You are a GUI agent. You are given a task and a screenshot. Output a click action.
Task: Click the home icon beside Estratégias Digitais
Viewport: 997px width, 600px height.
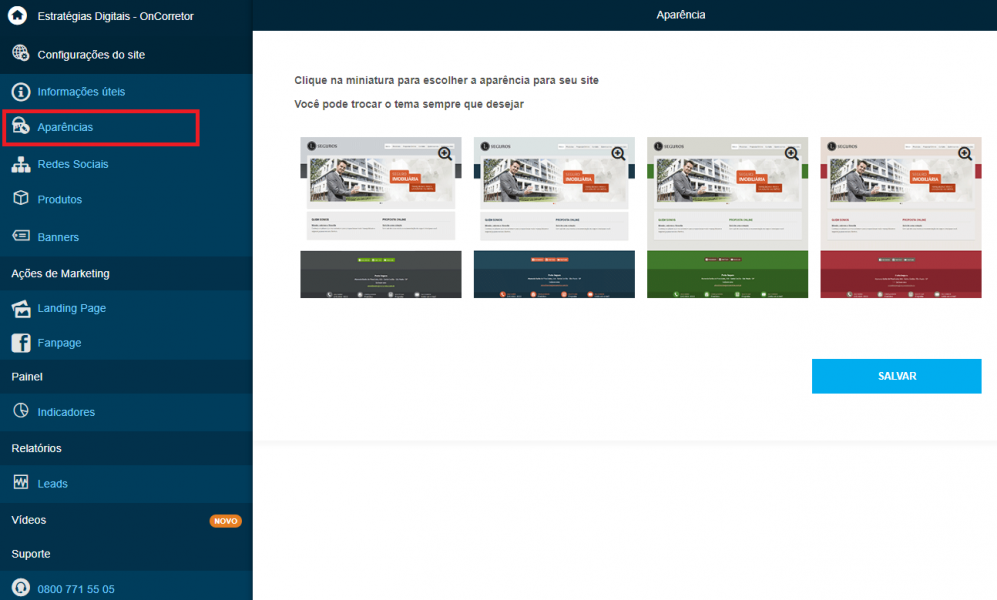(x=18, y=15)
